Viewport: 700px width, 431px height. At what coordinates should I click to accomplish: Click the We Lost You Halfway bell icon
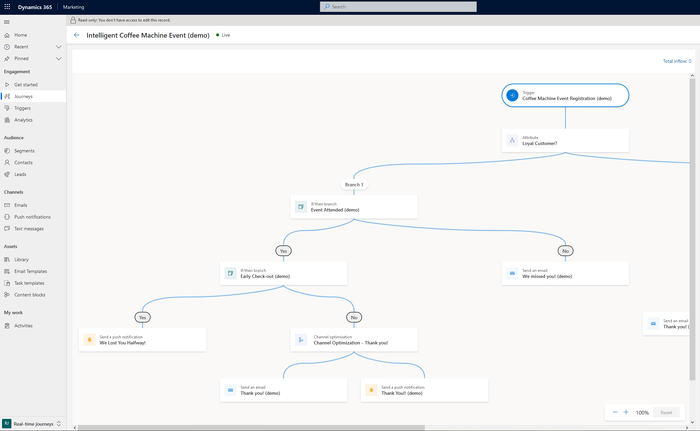[89, 339]
